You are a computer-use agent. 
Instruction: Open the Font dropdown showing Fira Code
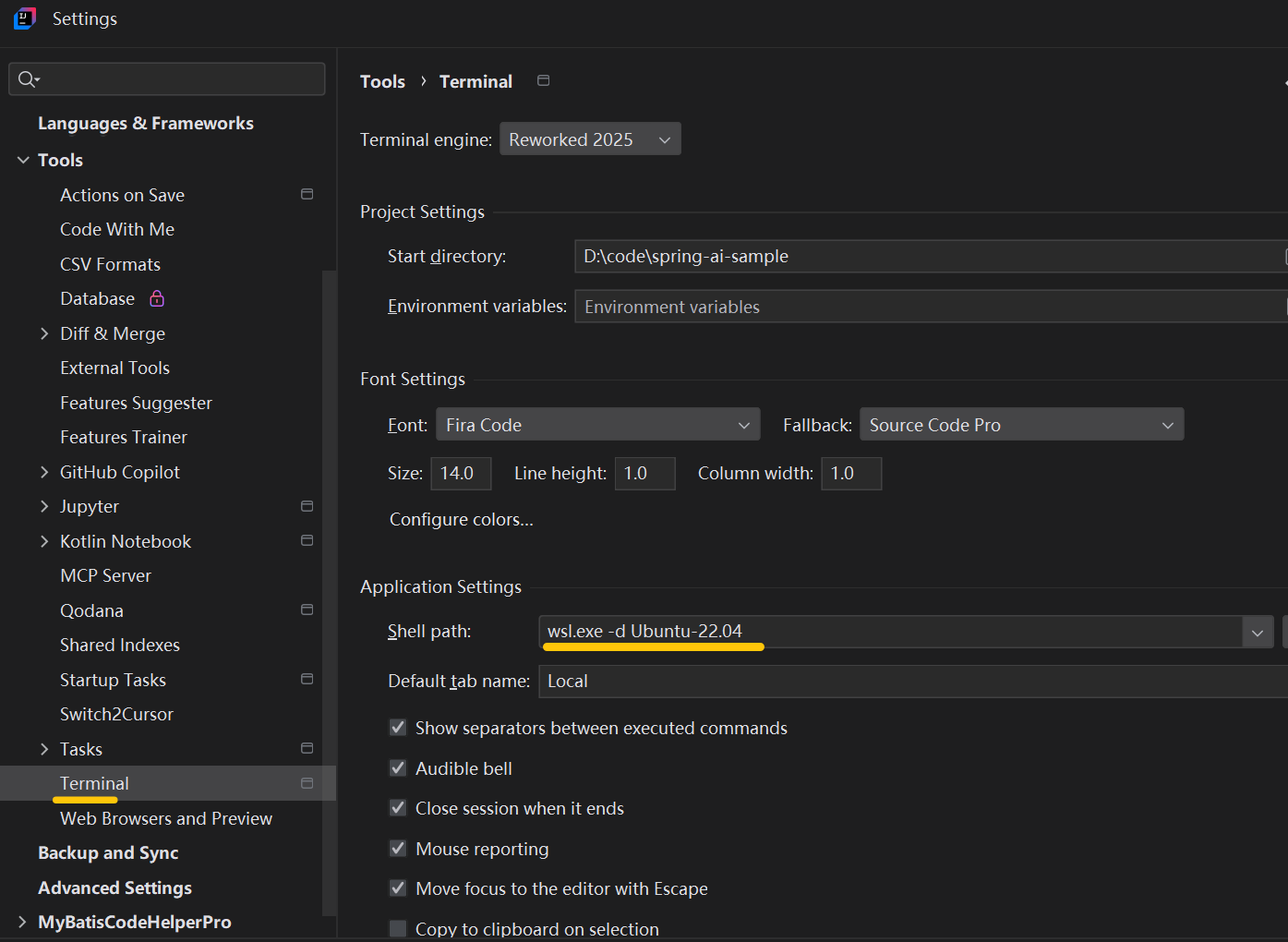[598, 425]
